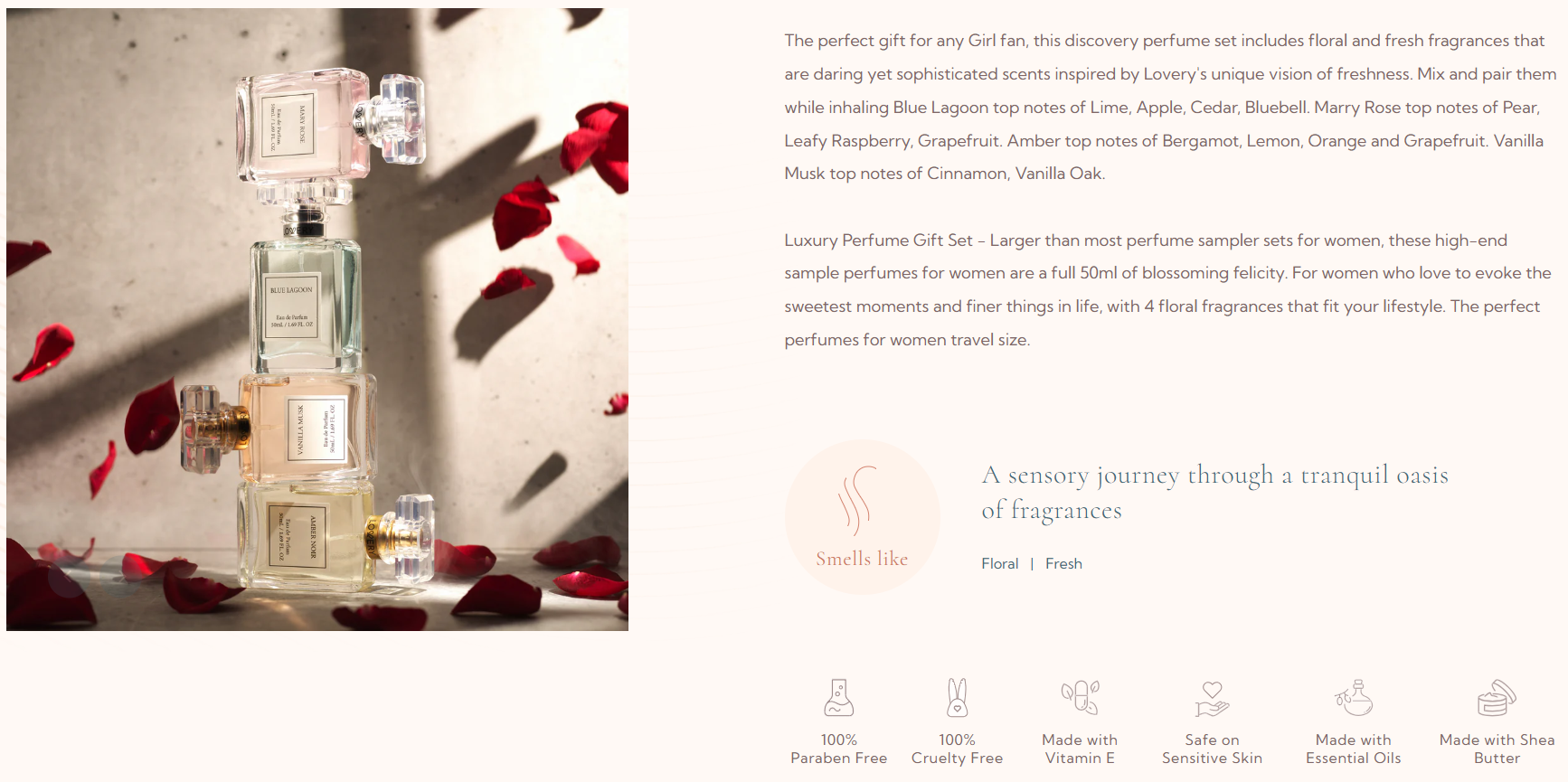Select the Shea Butter jar icon
This screenshot has height=782, width=1568.
tap(1497, 698)
